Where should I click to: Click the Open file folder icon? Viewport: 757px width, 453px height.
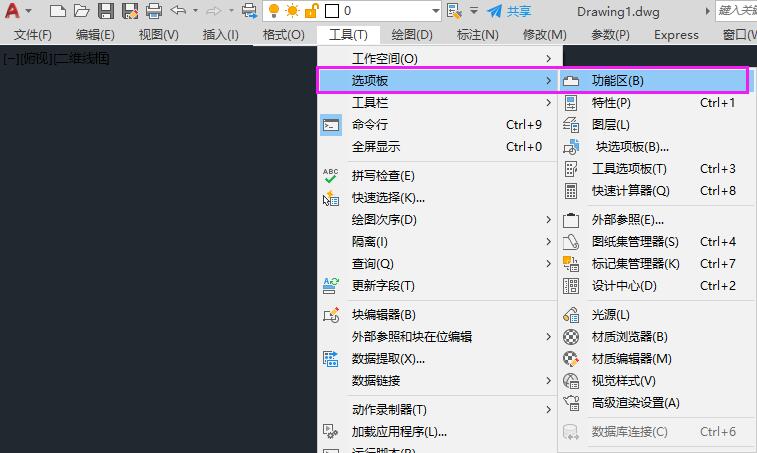[82, 10]
